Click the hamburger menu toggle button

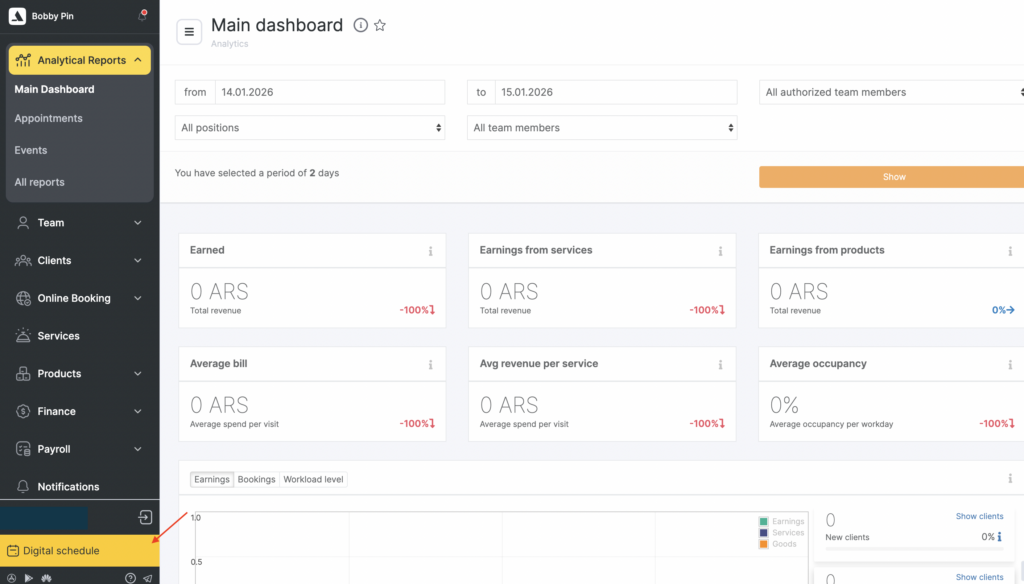click(189, 32)
